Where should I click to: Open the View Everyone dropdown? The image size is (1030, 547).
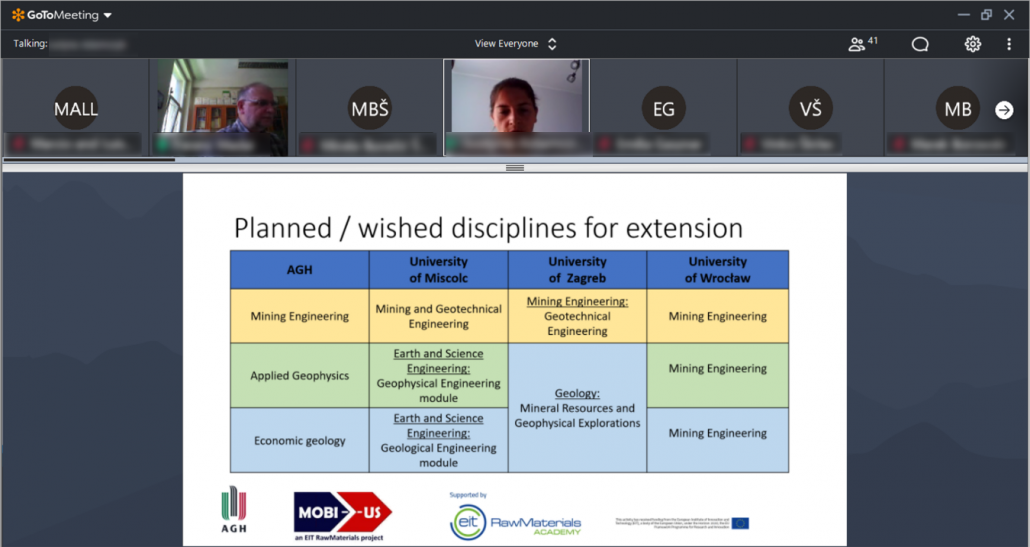click(x=515, y=44)
